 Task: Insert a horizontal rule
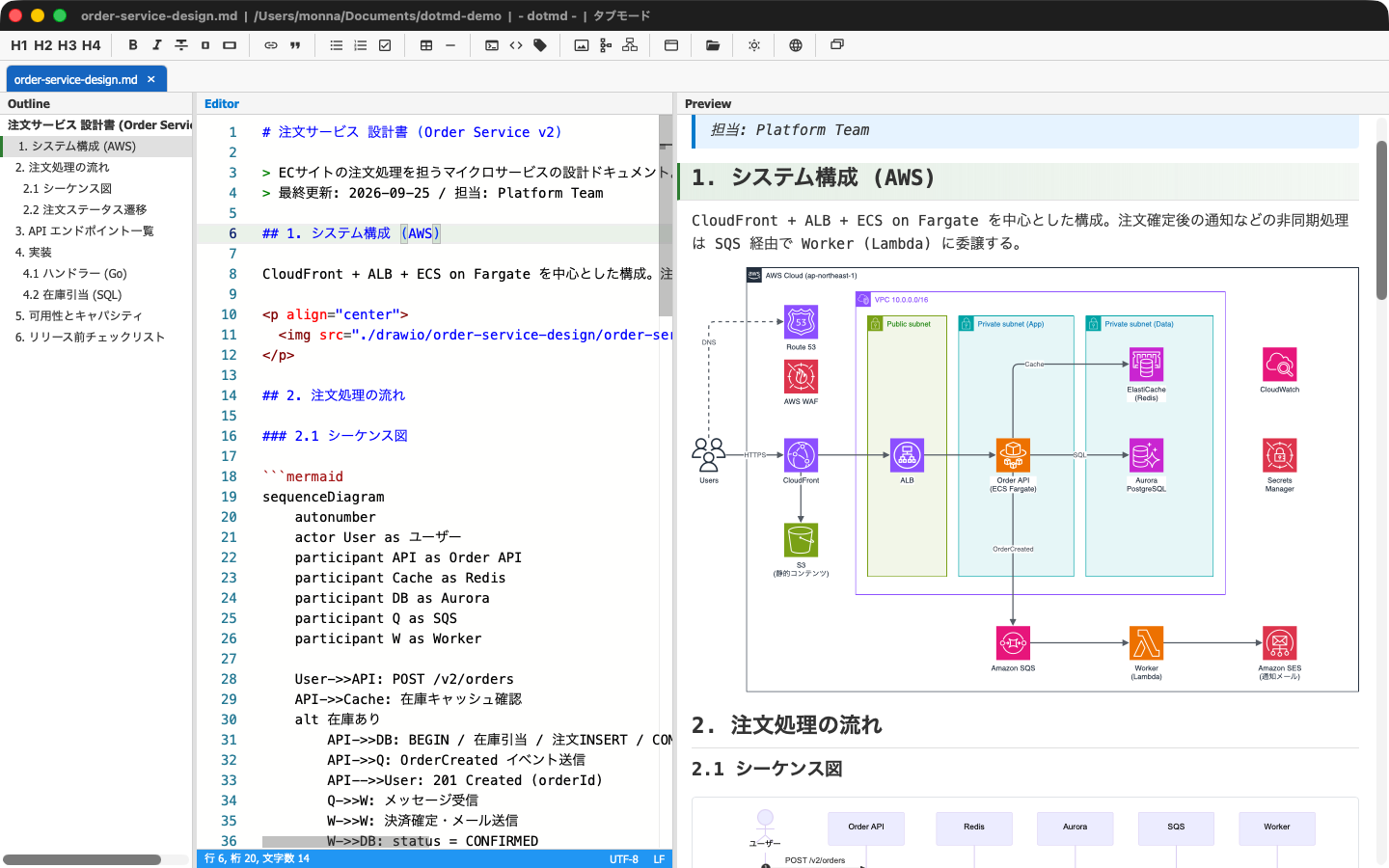(450, 45)
